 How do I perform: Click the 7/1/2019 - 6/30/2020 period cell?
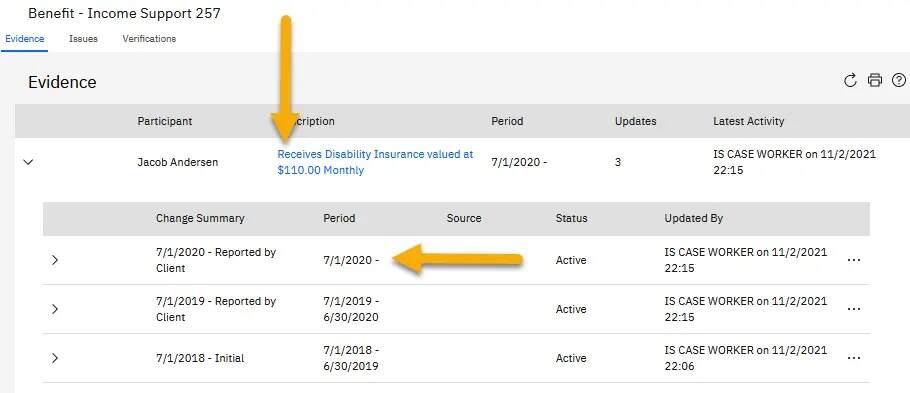pos(351,309)
